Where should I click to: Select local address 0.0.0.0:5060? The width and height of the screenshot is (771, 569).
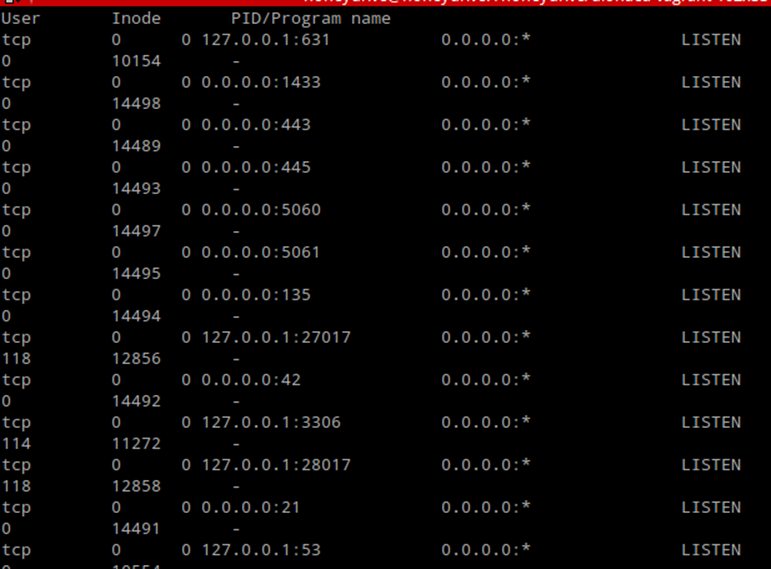tap(261, 210)
